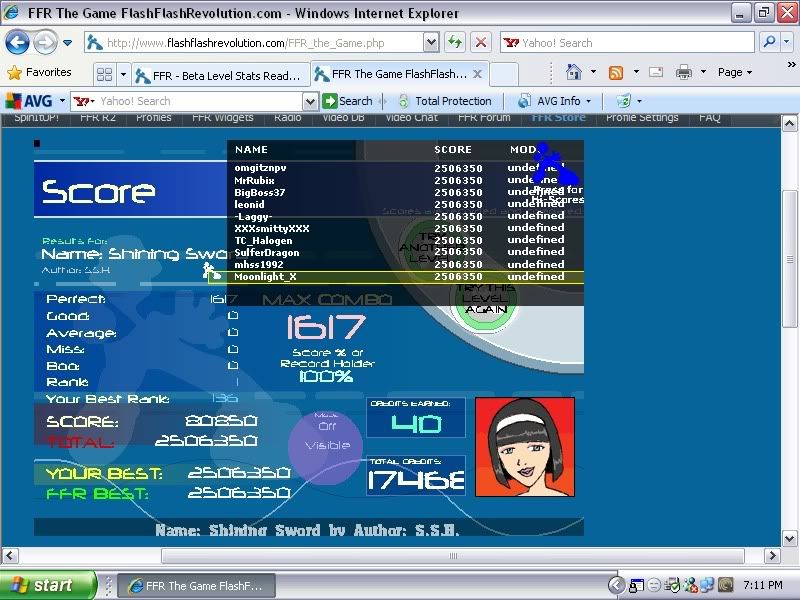Switch to FFR Beta Level Stats tab
800x600 pixels.
pyautogui.click(x=218, y=74)
